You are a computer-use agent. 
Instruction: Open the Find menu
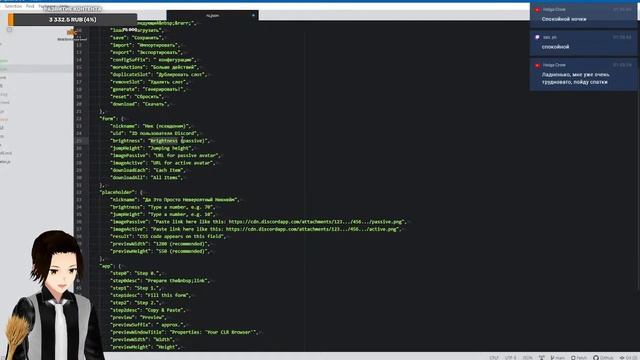(x=30, y=7)
